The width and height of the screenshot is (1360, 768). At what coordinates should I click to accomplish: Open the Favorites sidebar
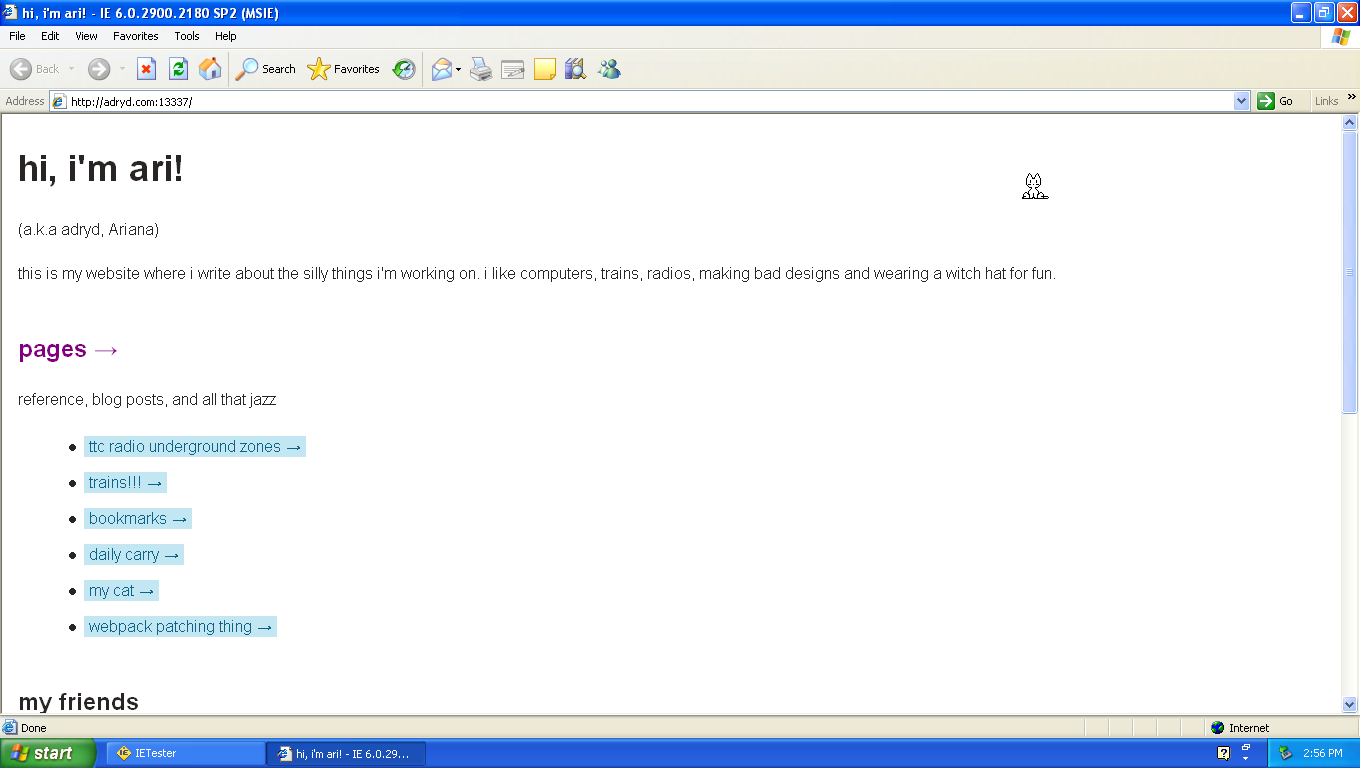point(343,68)
